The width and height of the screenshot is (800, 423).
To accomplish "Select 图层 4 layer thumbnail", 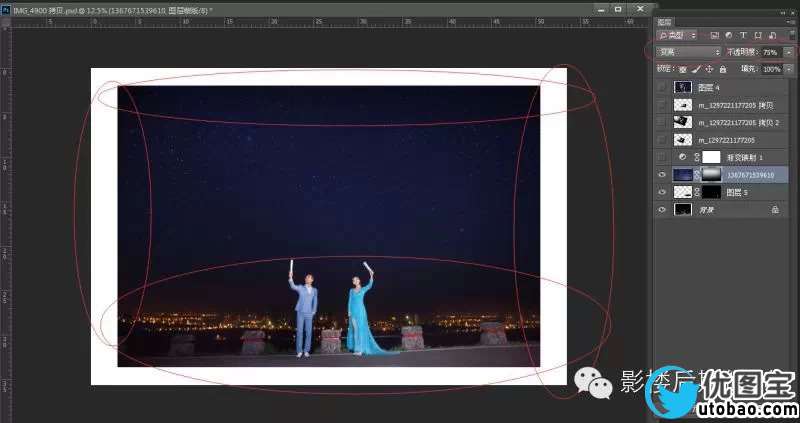I will (683, 88).
